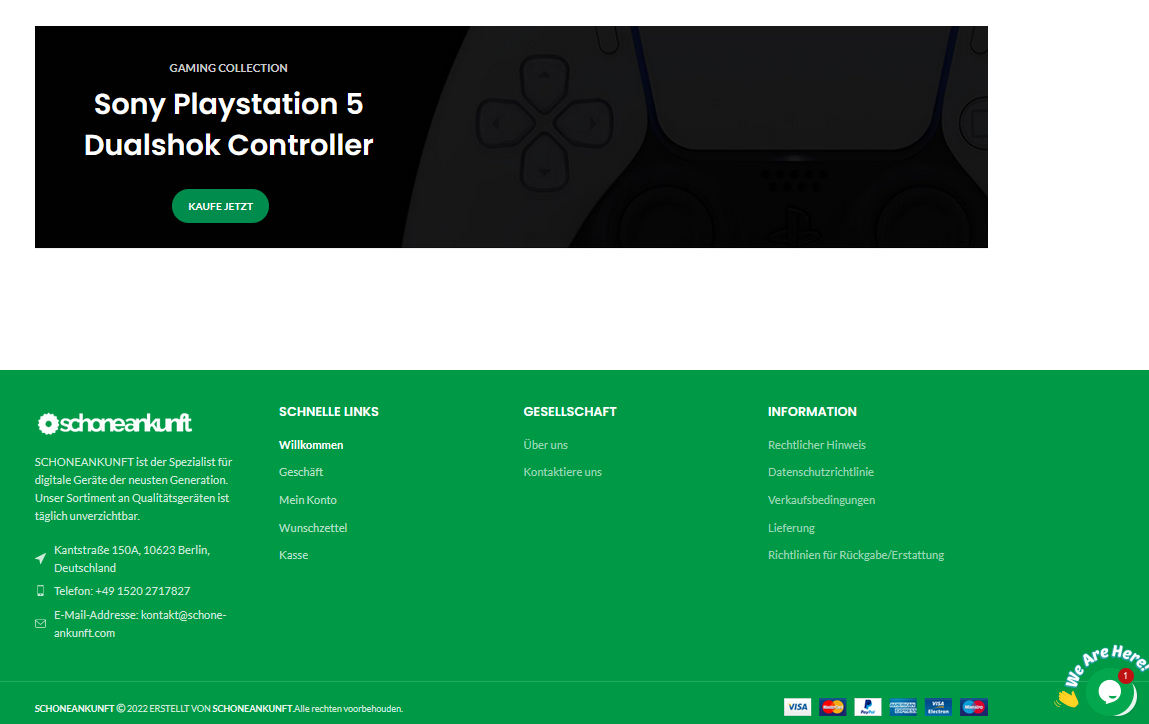1149x724 pixels.
Task: Click the waving hand We Are Here icon
Action: point(1068,698)
